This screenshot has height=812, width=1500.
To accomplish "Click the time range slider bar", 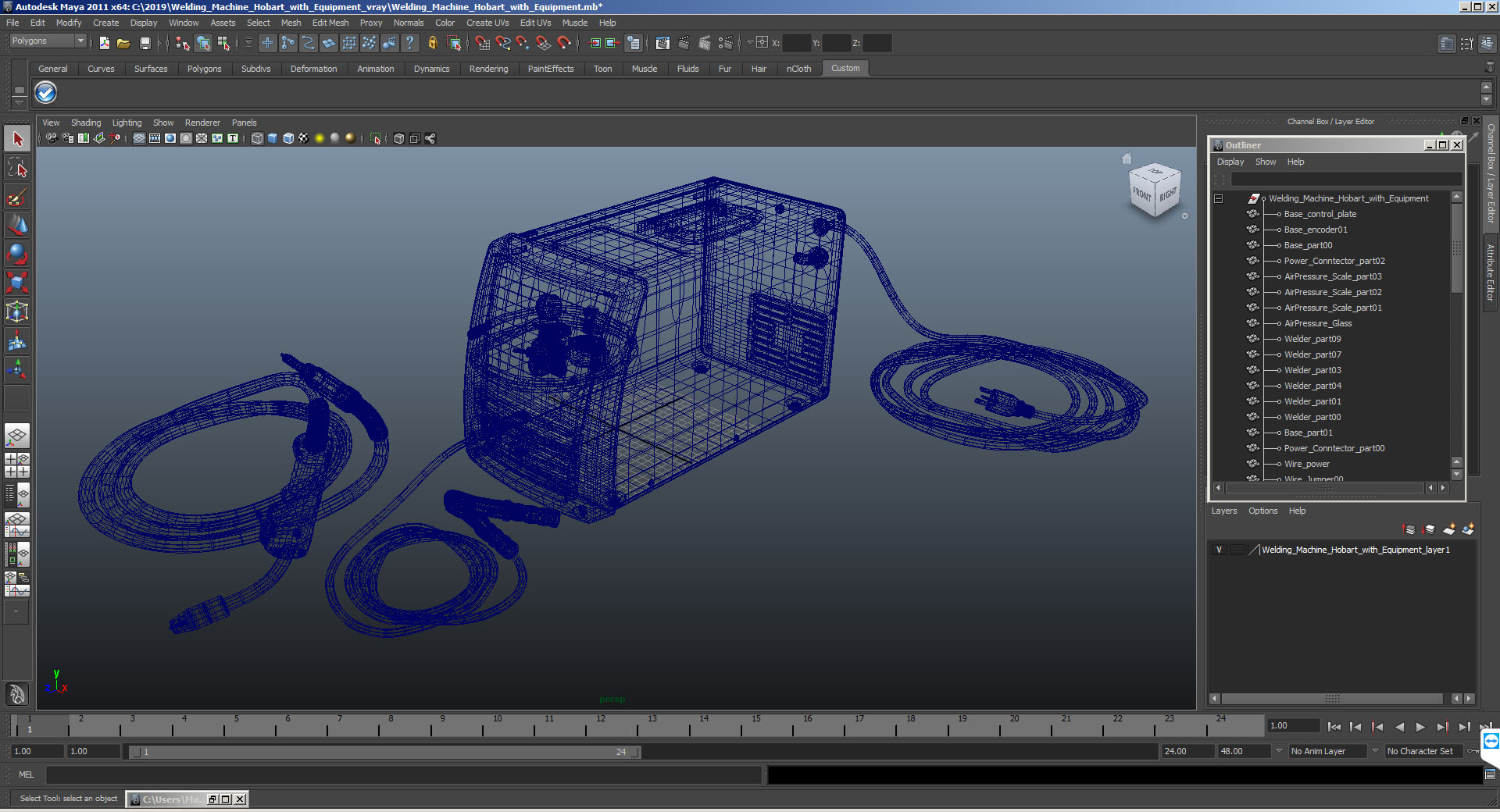I will point(385,752).
